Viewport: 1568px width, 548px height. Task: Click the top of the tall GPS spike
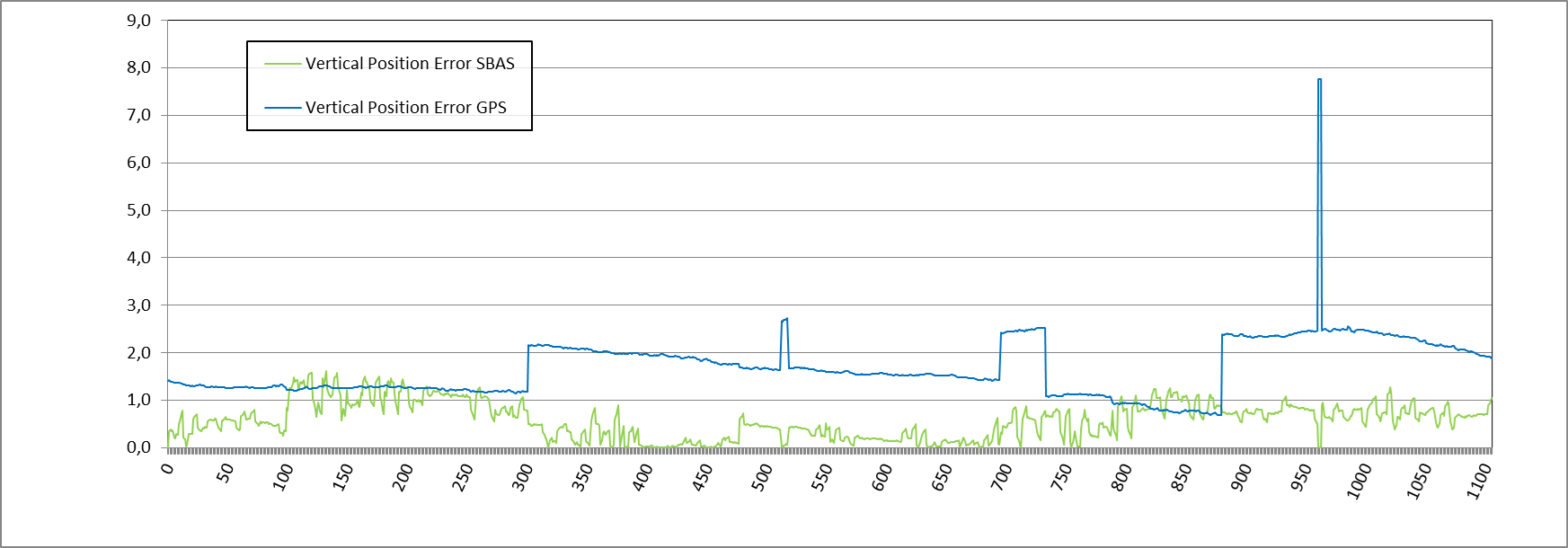tap(1319, 80)
